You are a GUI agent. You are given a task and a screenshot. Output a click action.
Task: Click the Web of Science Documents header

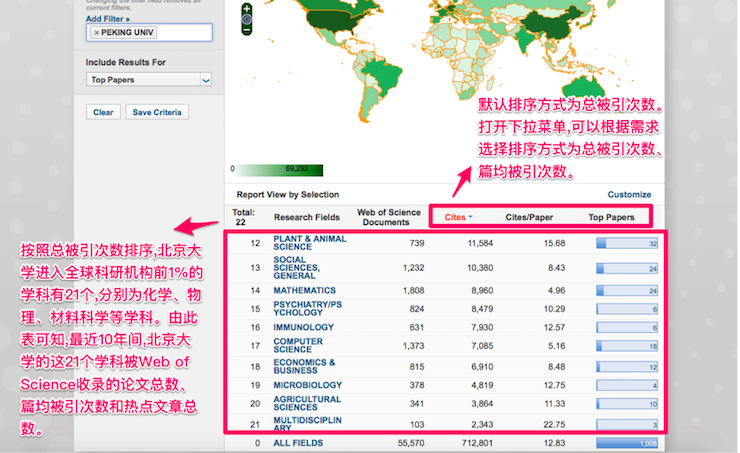click(x=388, y=217)
